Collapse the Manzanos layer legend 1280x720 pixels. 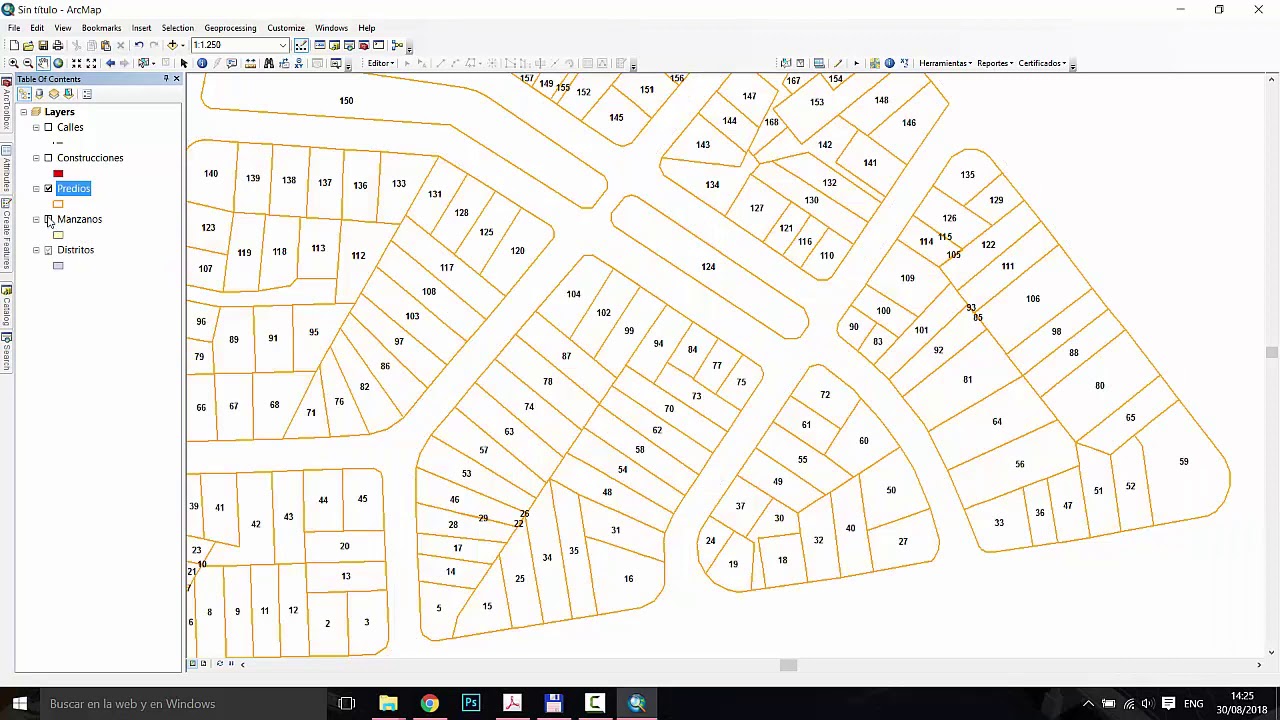coord(36,219)
